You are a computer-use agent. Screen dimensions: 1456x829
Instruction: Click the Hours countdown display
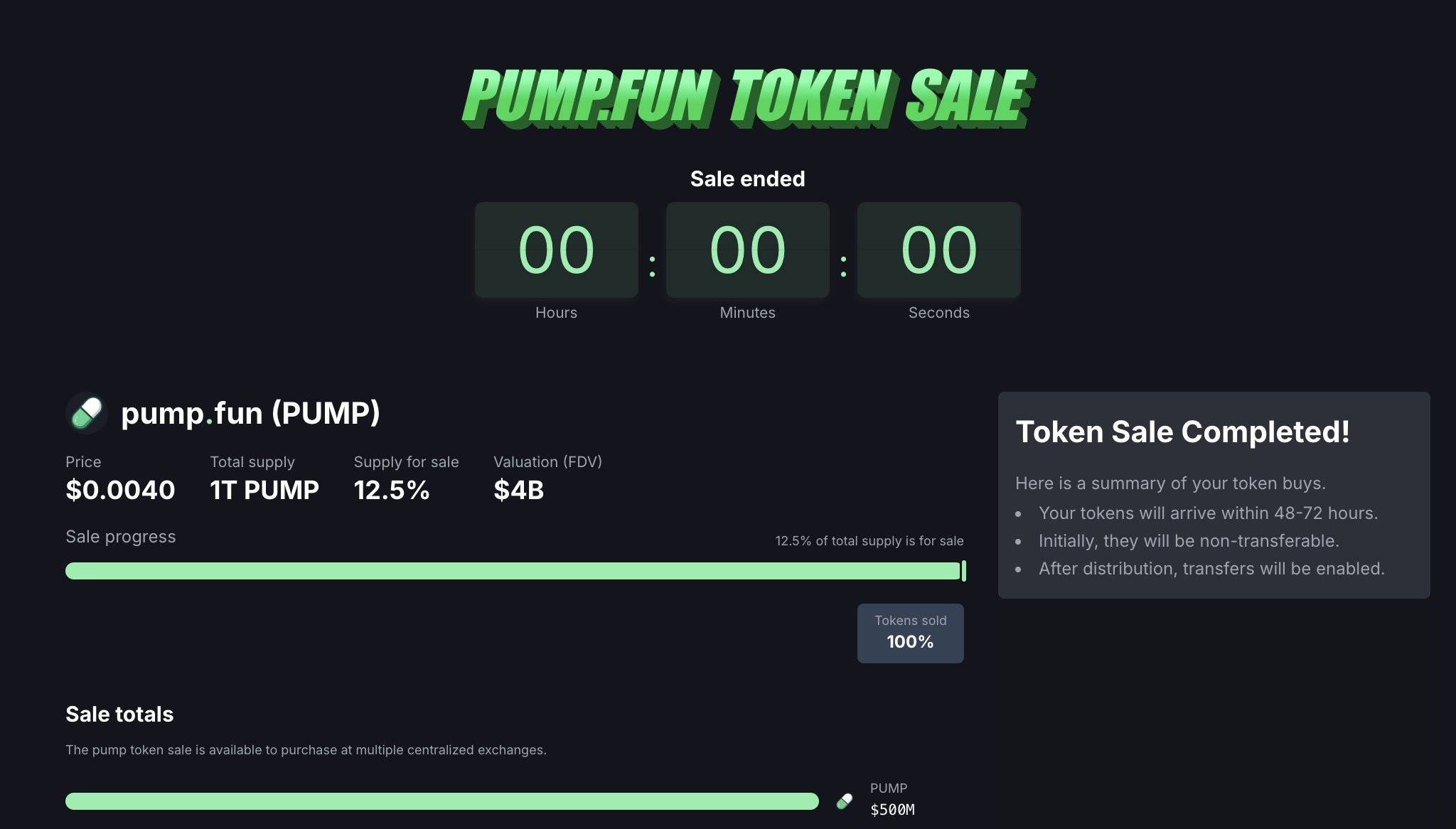pos(555,250)
